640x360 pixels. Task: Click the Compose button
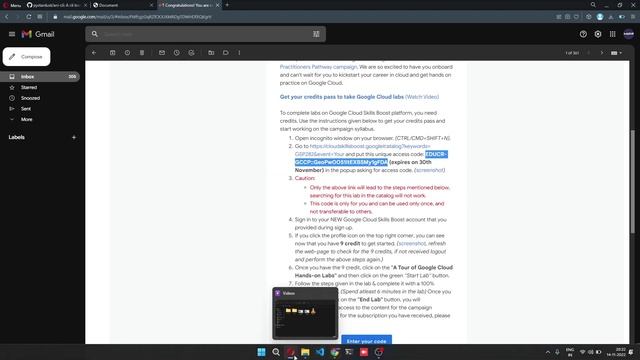pos(27,57)
